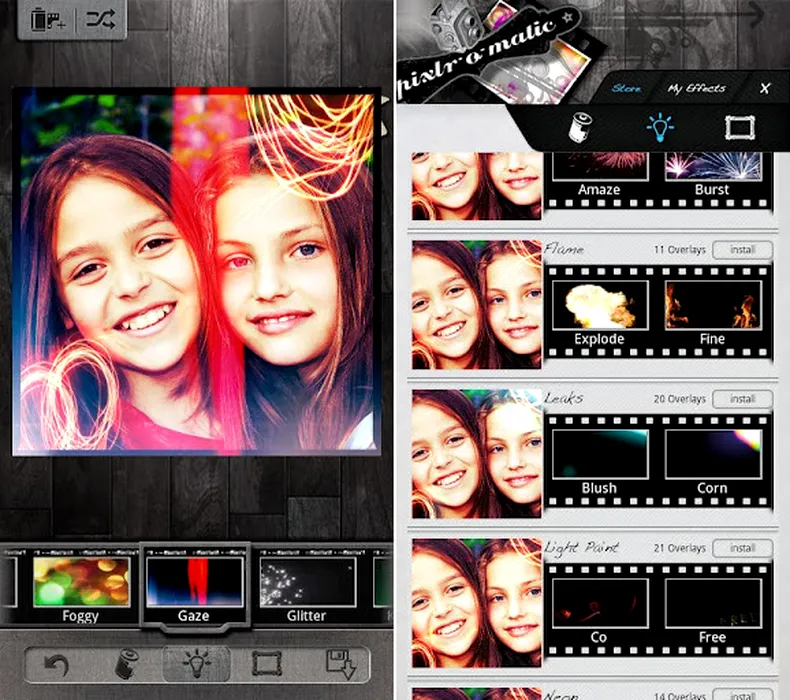Screen dimensions: 790x700
Task: Show overlay packs using store lightbulb icon
Action: pyautogui.click(x=659, y=127)
